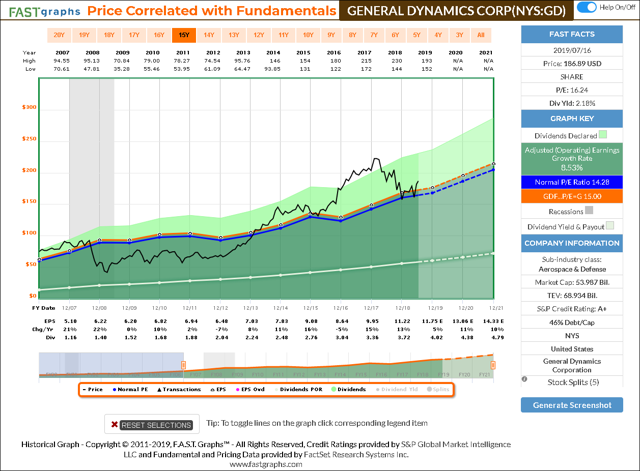Screen dimensions: 640x471
Task: Click the S&P Credit Rating A+ entry
Action: point(572,309)
